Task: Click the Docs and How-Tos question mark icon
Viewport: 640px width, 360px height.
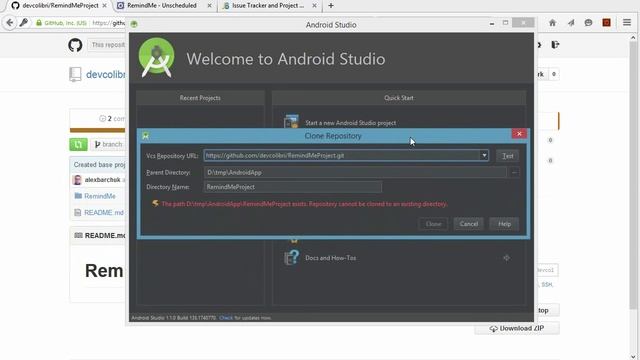Action: point(291,258)
